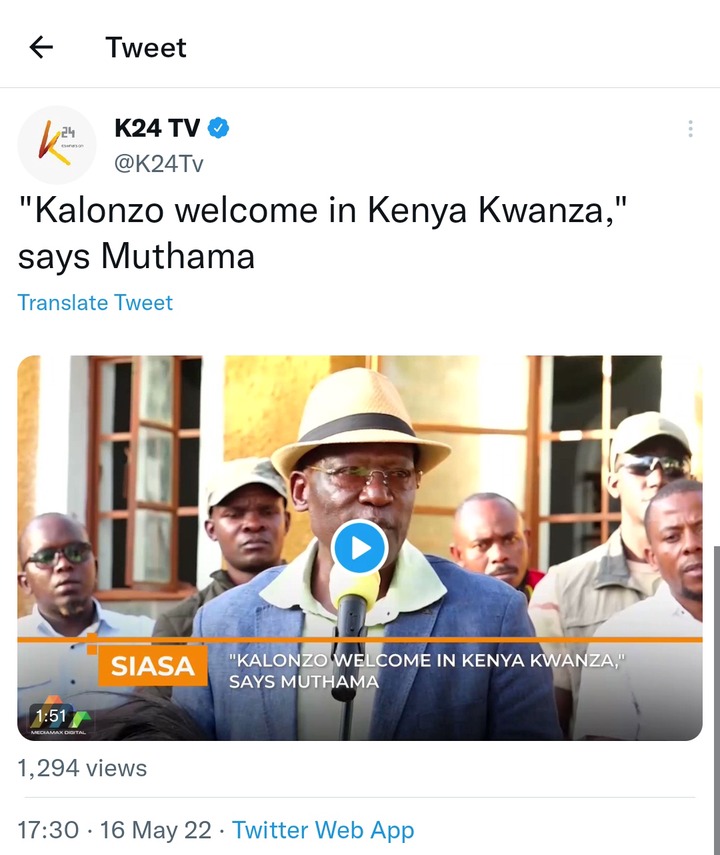Click the 1:51 video duration badge

(x=51, y=715)
